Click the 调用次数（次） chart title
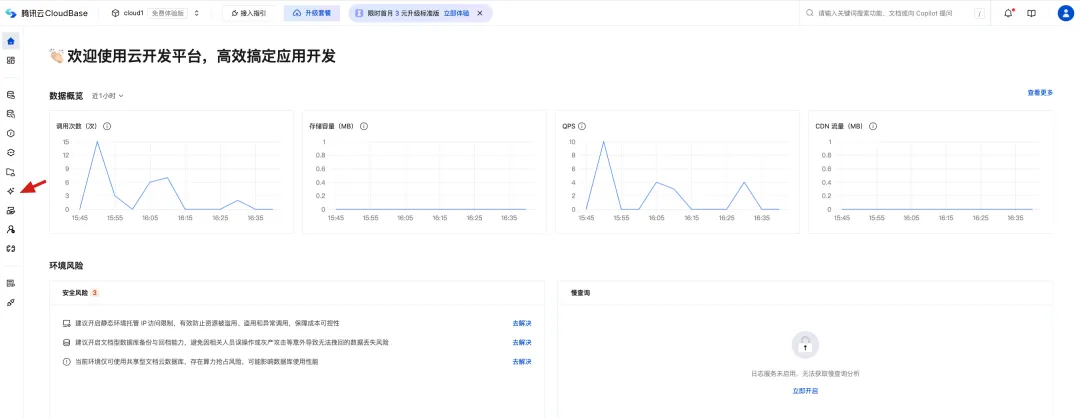 (78, 127)
